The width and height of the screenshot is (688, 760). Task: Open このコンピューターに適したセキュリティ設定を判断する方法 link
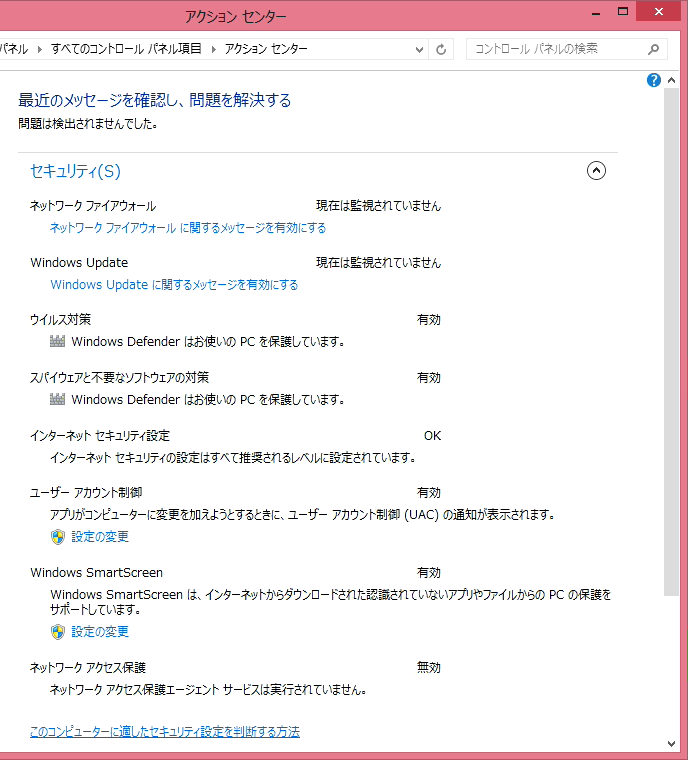pyautogui.click(x=165, y=731)
